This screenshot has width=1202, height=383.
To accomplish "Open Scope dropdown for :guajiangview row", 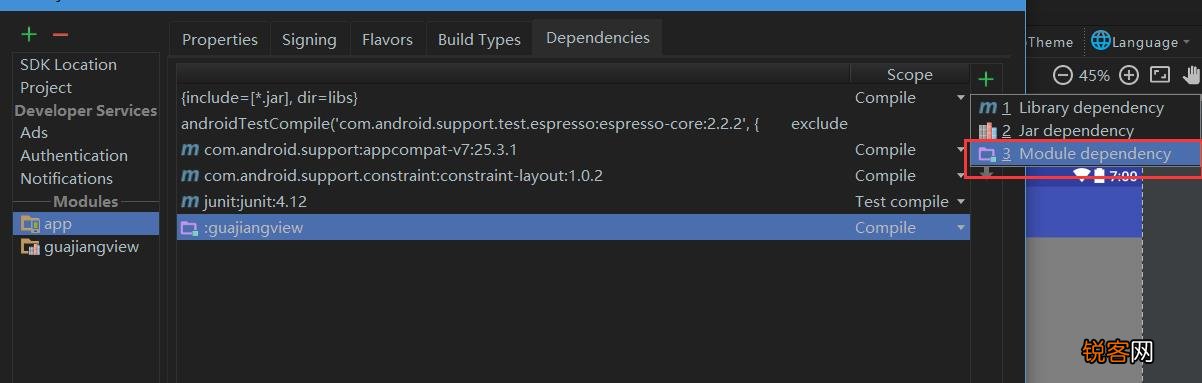I will pyautogui.click(x=961, y=228).
